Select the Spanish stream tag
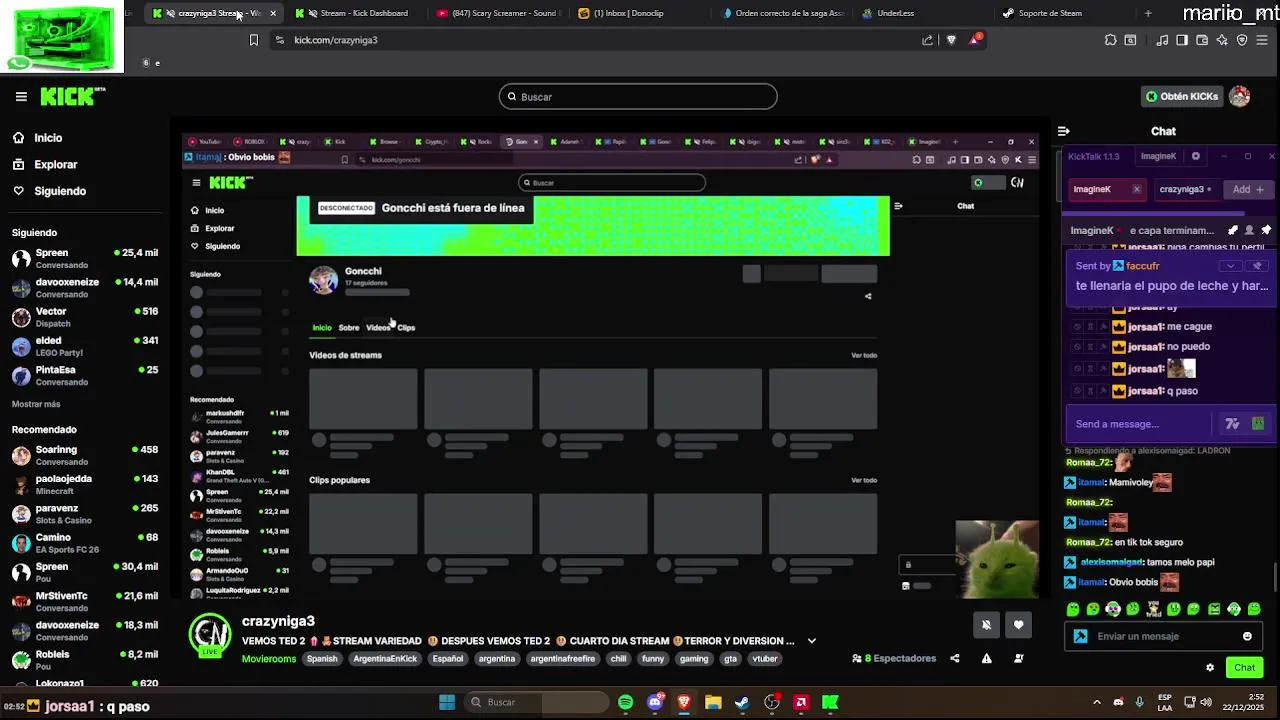Image resolution: width=1280 pixels, height=720 pixels. pos(322,659)
